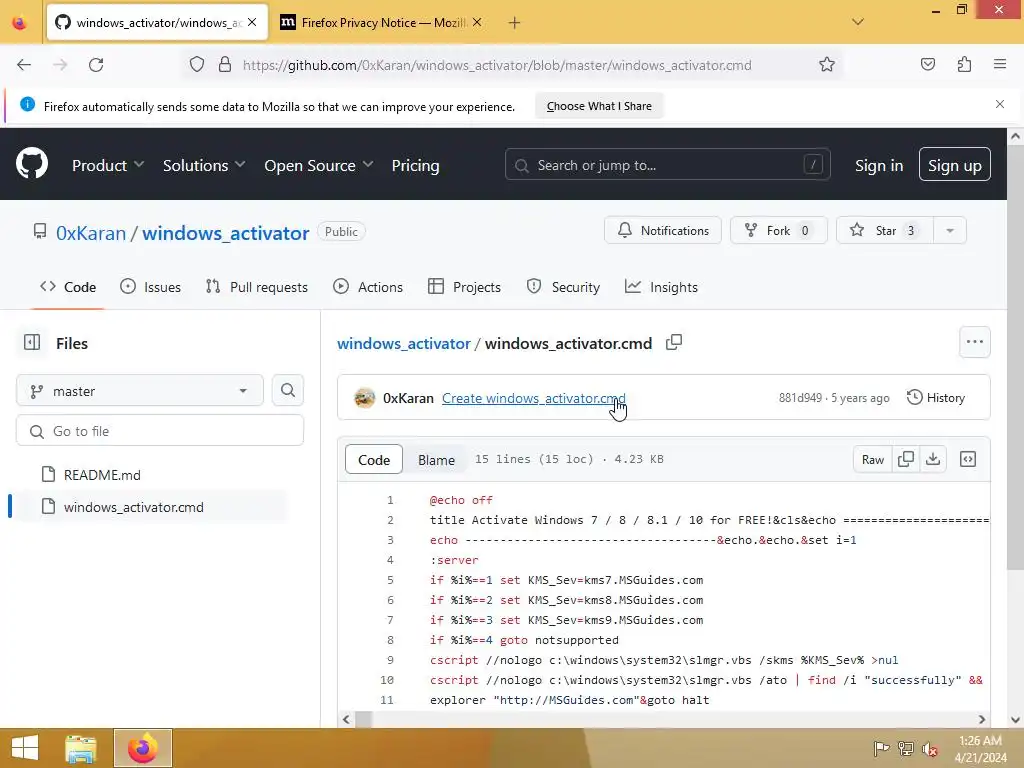
Task: Open the Actions tab
Action: point(368,287)
